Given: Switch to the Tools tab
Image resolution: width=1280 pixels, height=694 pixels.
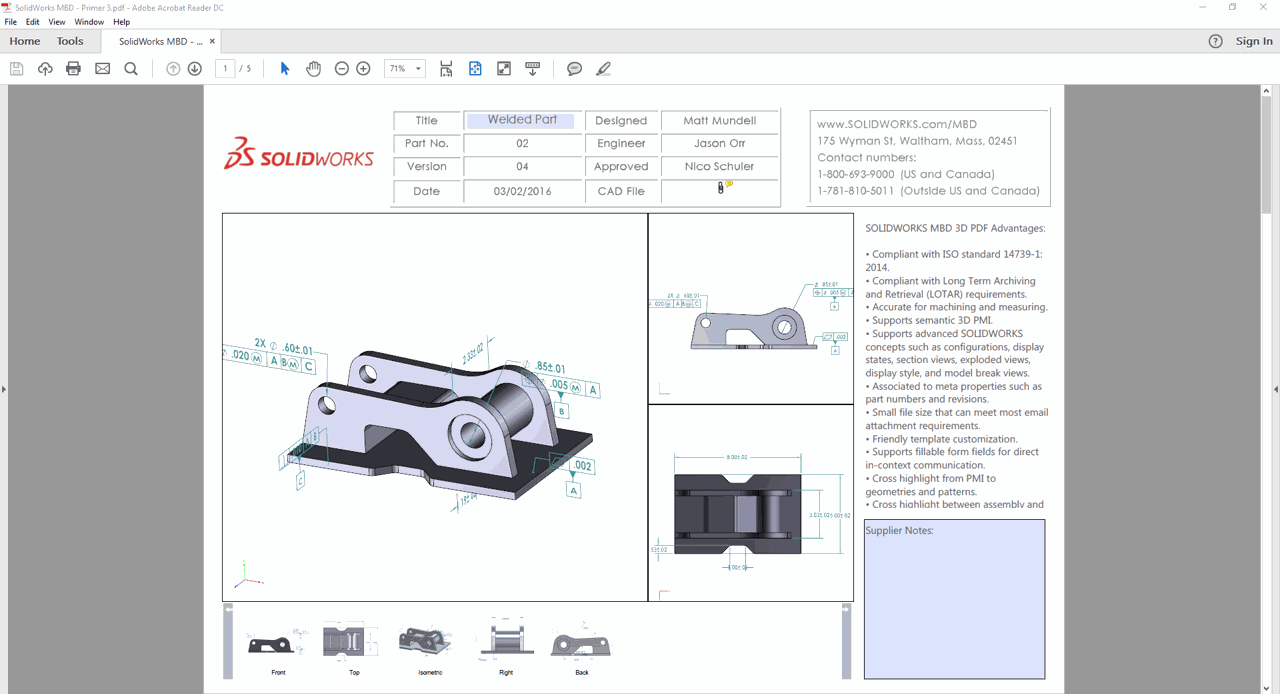Looking at the screenshot, I should tap(70, 41).
